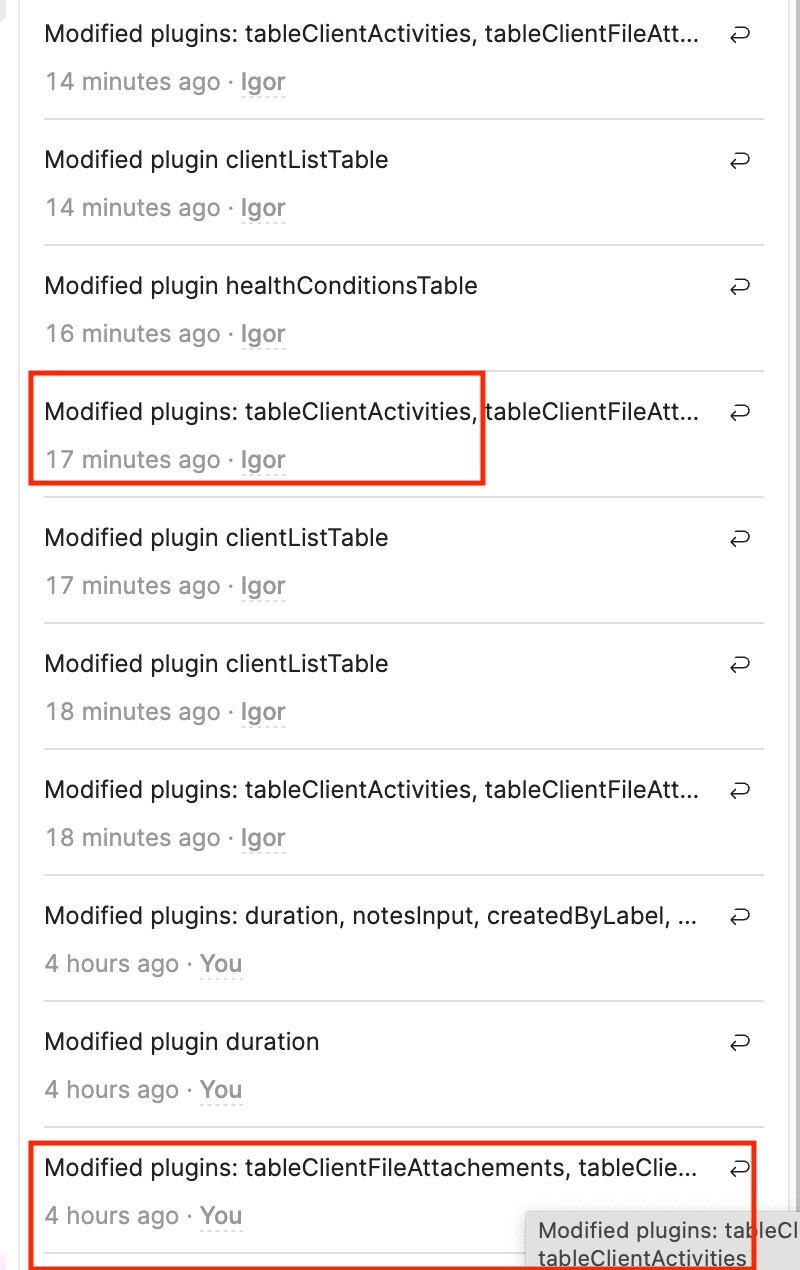Revert the tableClientFileAttachements change from 4 hours ago
The height and width of the screenshot is (1270, 800).
pos(740,1169)
